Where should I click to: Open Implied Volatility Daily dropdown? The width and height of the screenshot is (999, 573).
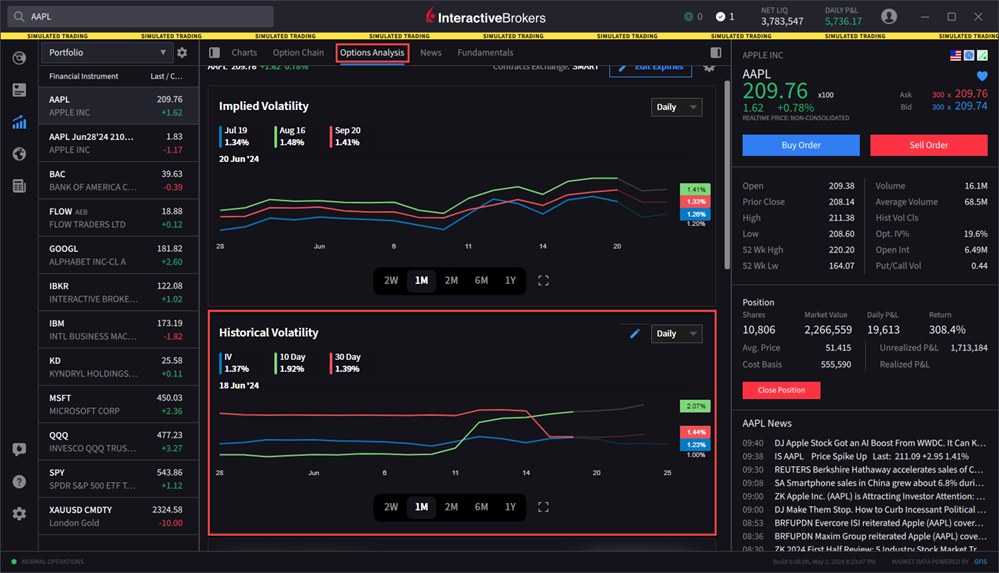[x=677, y=107]
